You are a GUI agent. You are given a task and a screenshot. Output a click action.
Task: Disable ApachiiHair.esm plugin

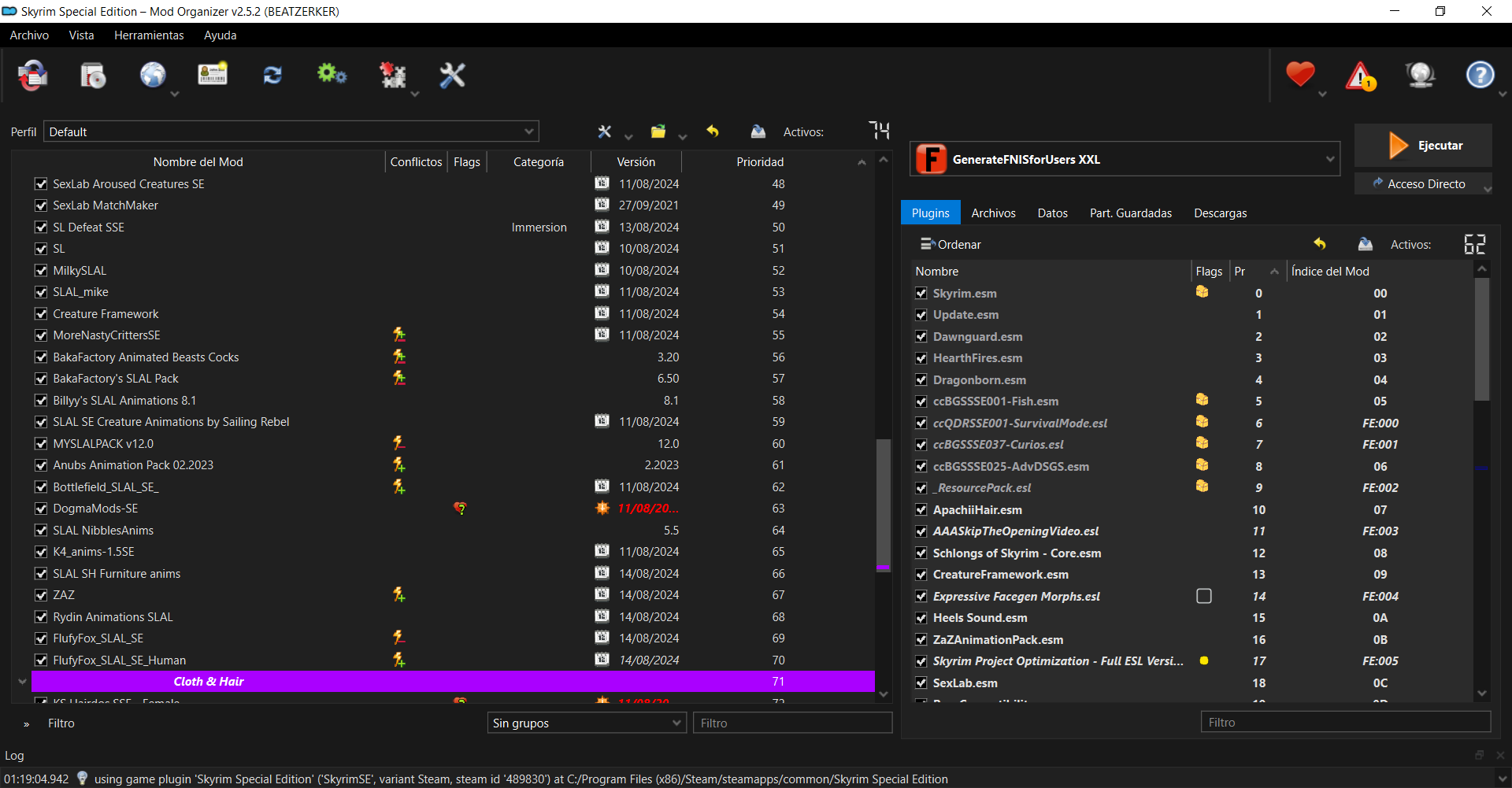[x=921, y=509]
